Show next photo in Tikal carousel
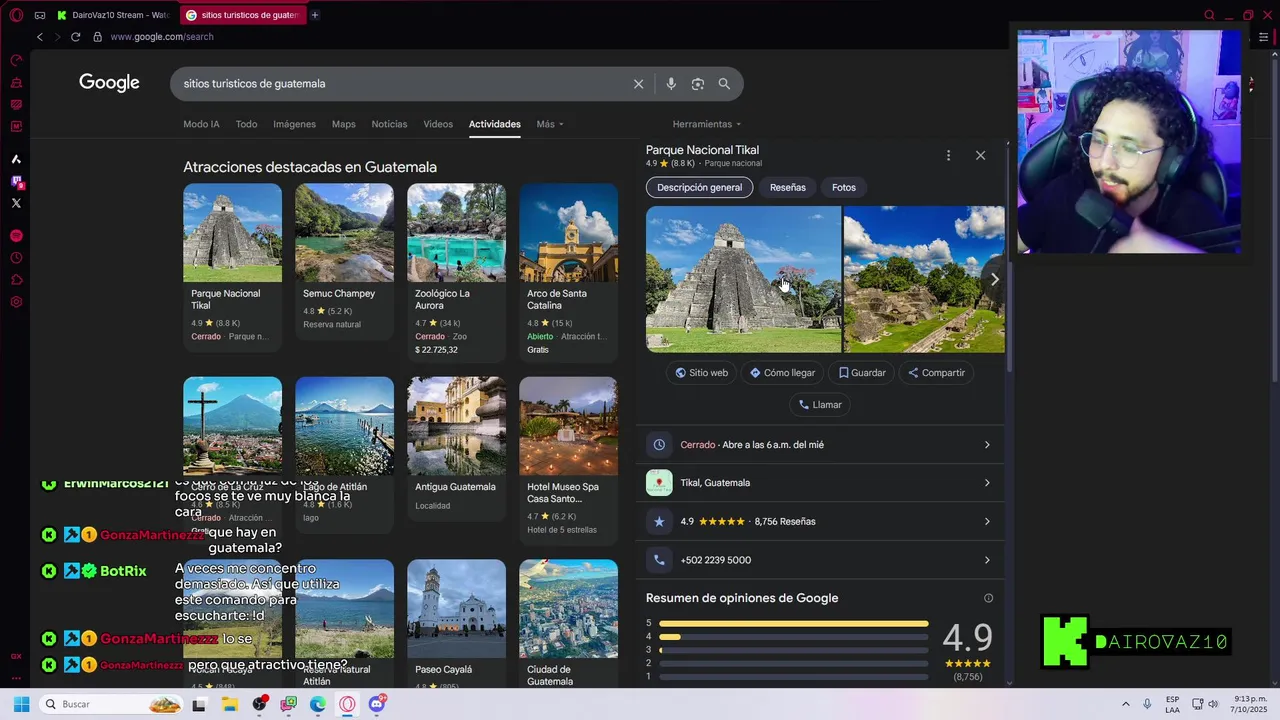Screen dimensions: 1280x720 coord(994,280)
